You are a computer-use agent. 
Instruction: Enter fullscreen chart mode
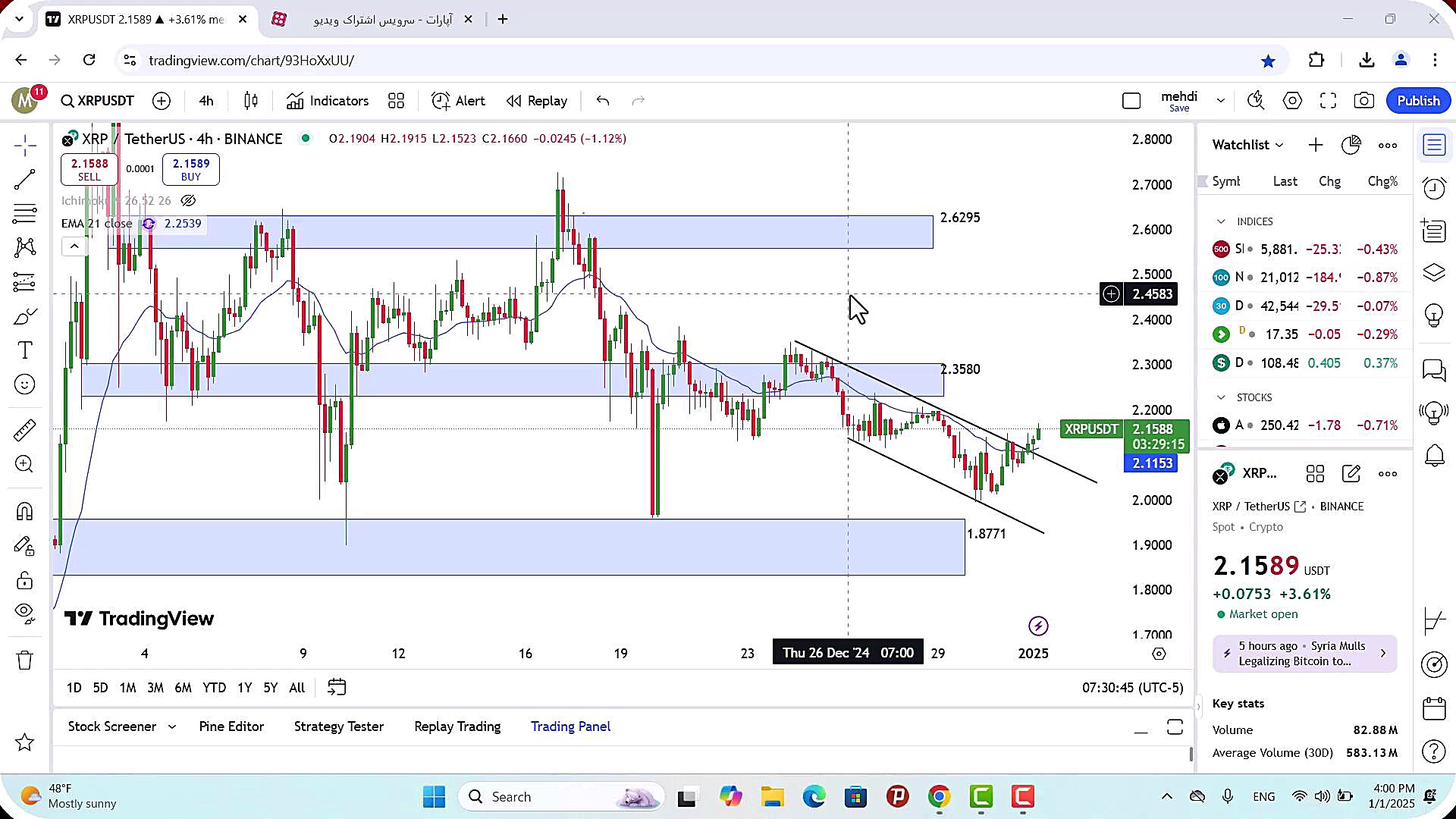(1329, 101)
